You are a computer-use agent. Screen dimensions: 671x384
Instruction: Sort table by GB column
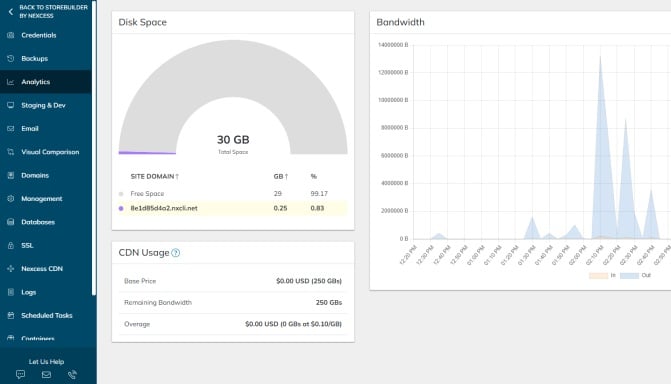click(x=281, y=176)
